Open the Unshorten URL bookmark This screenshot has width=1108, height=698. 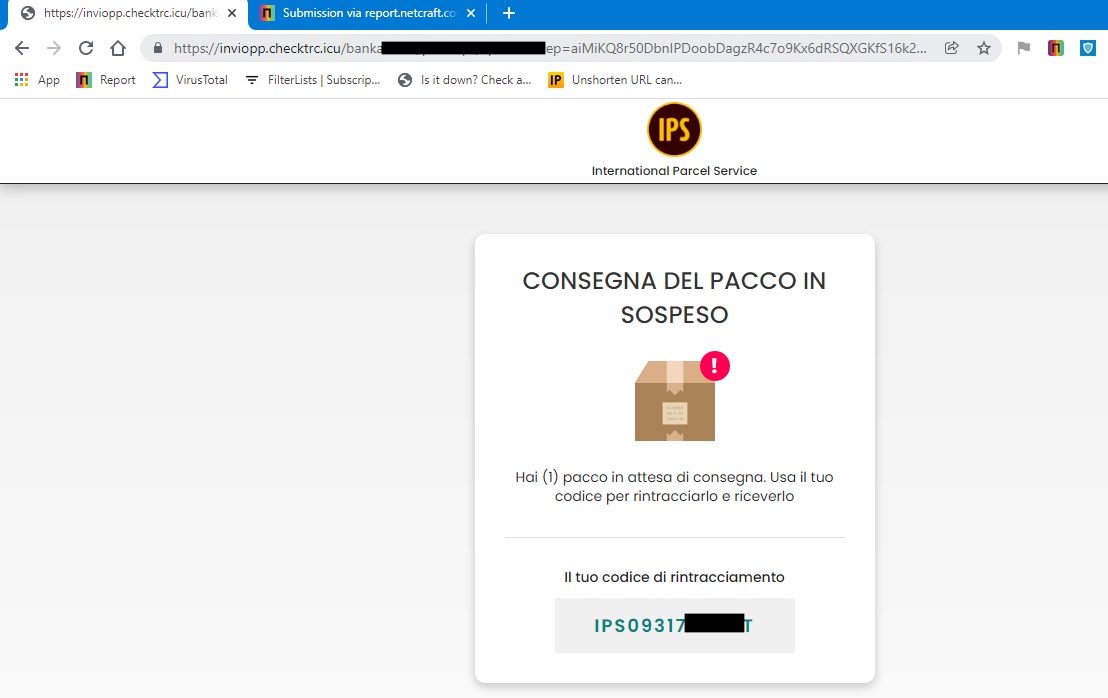pos(615,80)
